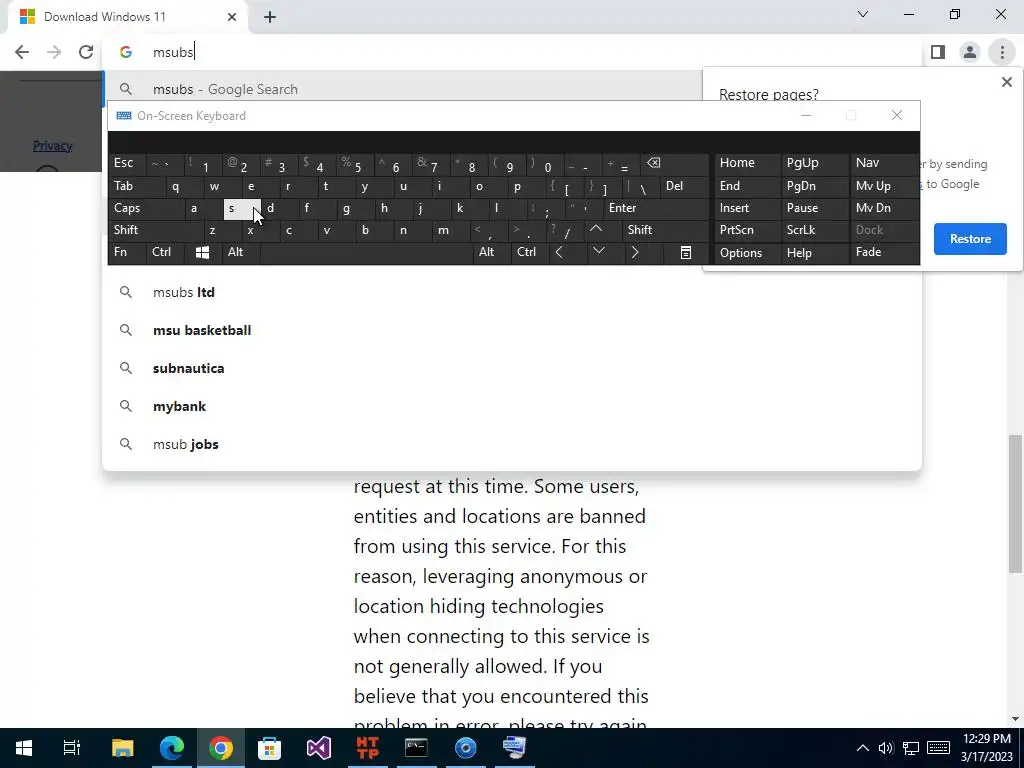Click the down arrow key on keyboard

coord(599,252)
